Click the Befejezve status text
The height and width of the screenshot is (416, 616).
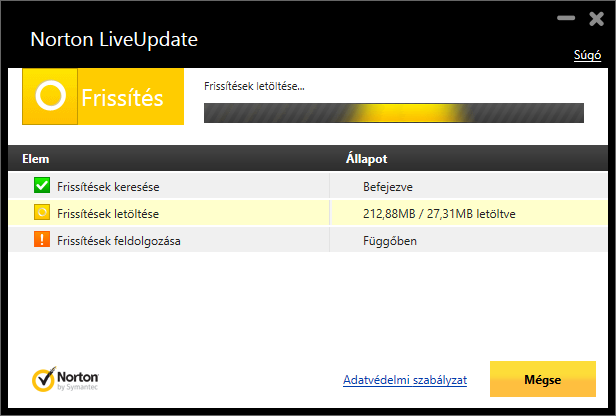point(388,187)
